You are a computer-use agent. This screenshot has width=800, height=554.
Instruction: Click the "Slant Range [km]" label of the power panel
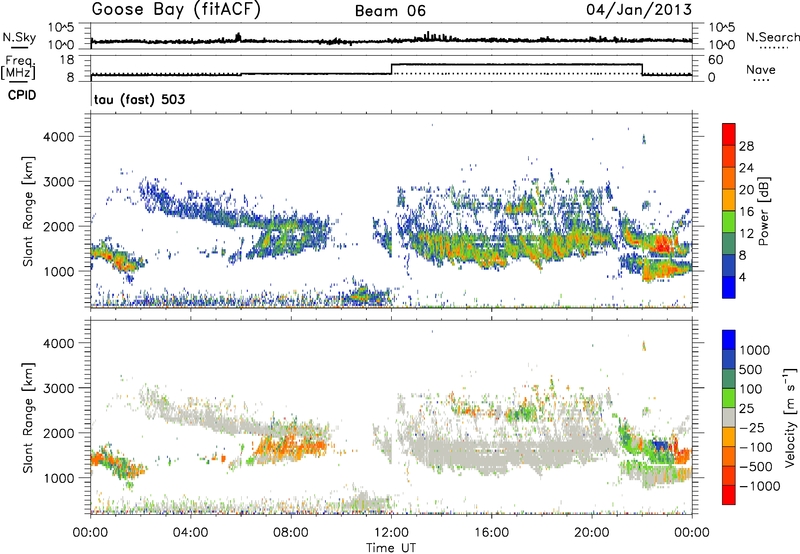[28, 211]
